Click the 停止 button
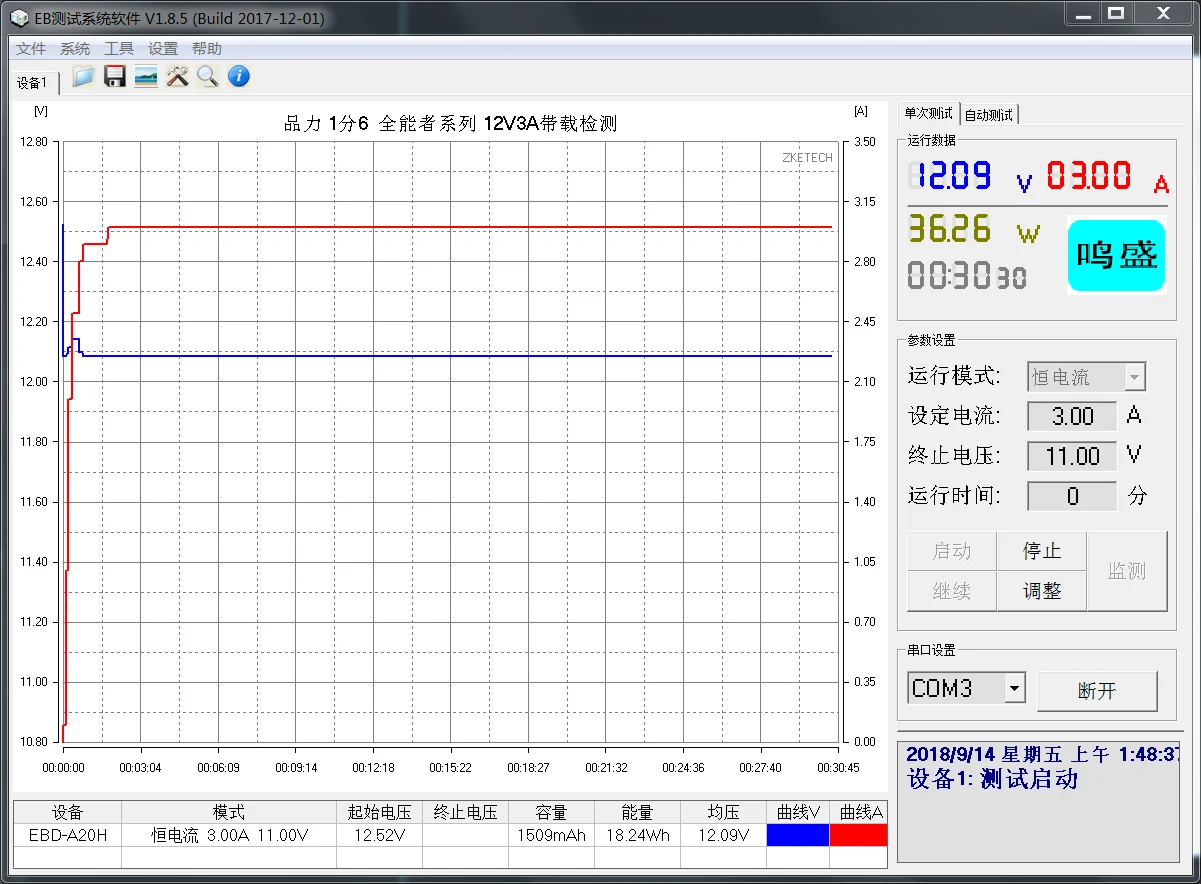Image resolution: width=1201 pixels, height=884 pixels. pyautogui.click(x=1042, y=551)
